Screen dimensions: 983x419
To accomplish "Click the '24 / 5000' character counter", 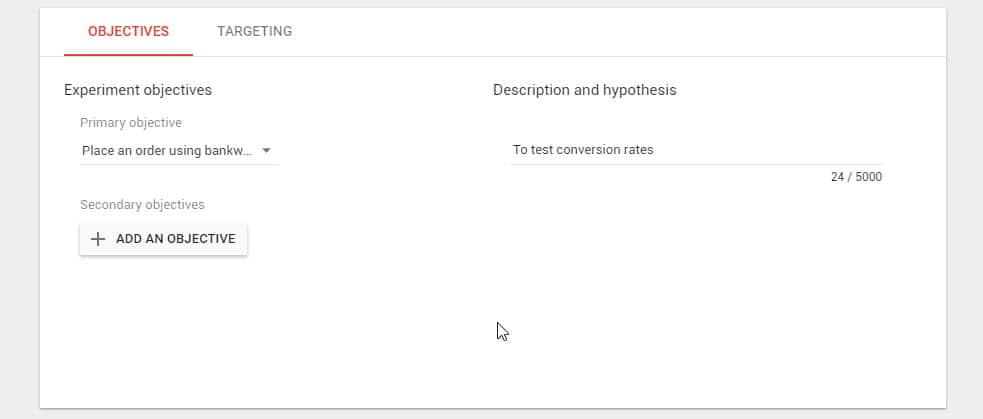I will pyautogui.click(x=856, y=177).
